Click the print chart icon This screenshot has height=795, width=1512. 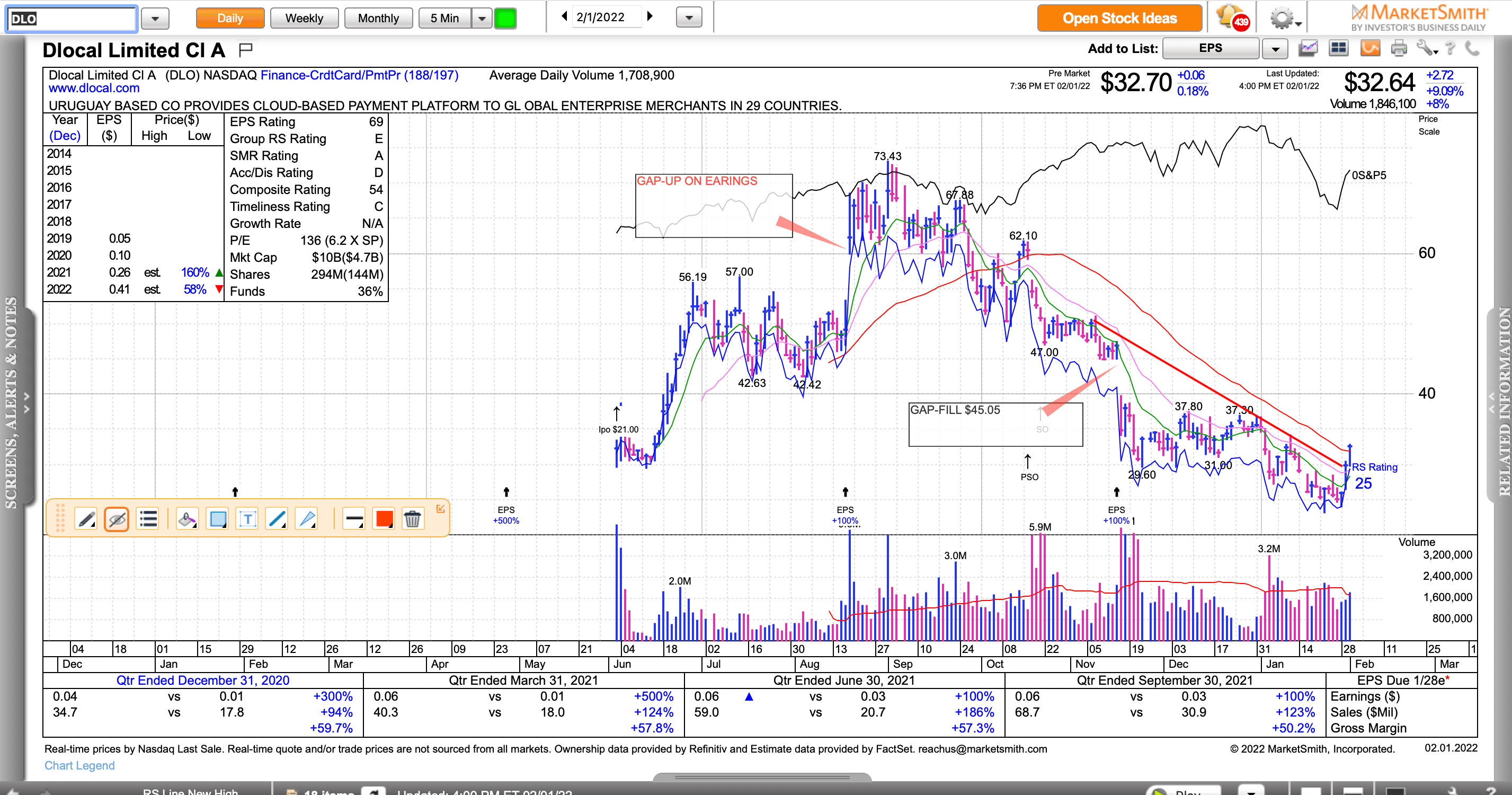(x=1399, y=49)
